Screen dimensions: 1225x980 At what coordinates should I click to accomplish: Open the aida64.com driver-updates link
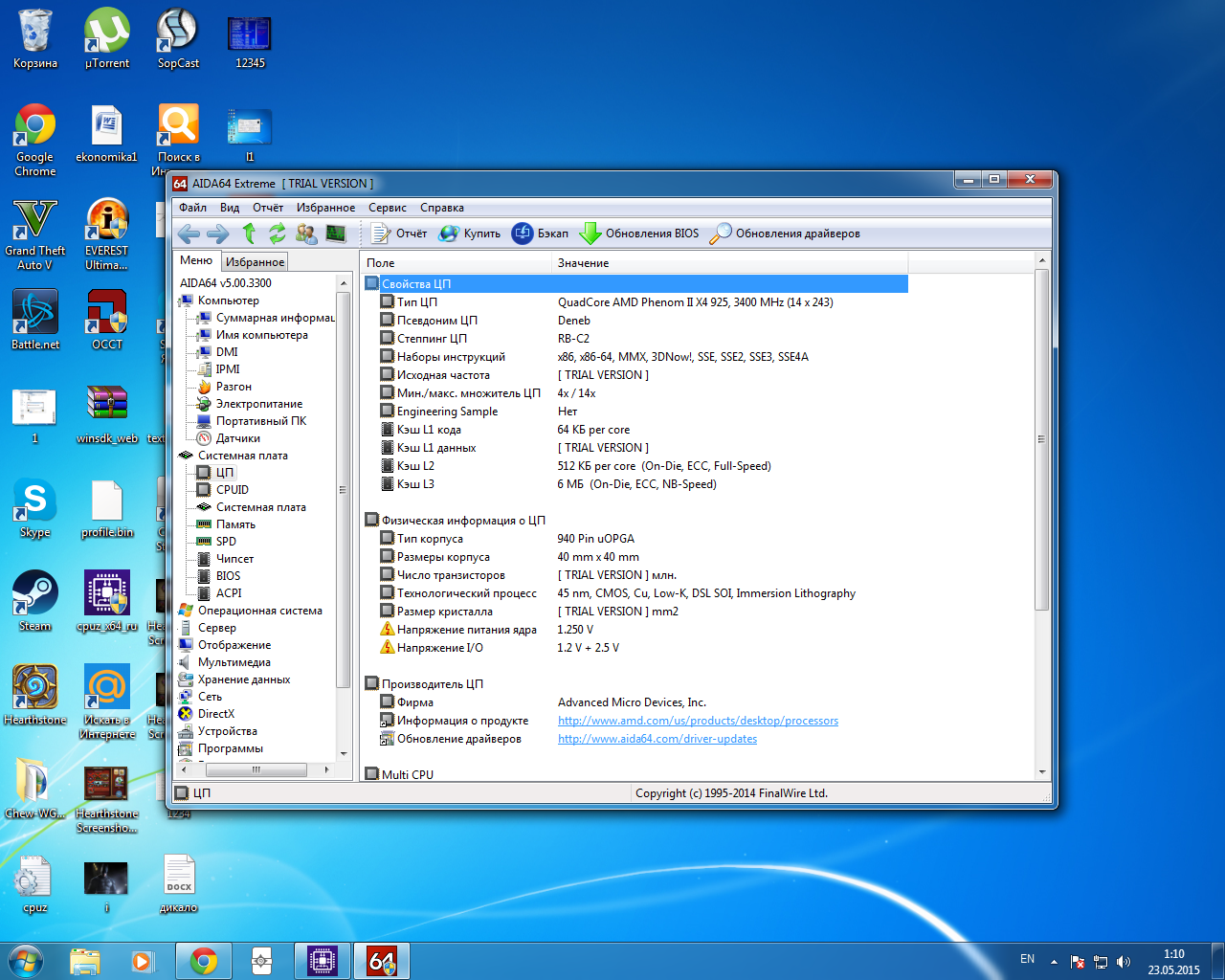click(657, 739)
